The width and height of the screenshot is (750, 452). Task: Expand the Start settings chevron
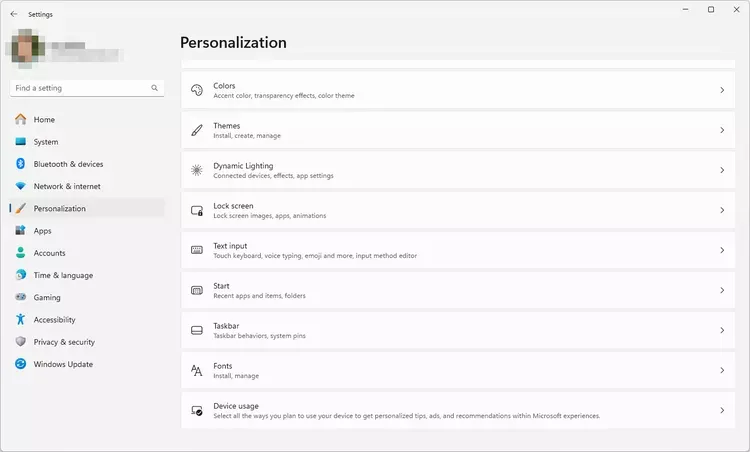tap(722, 290)
